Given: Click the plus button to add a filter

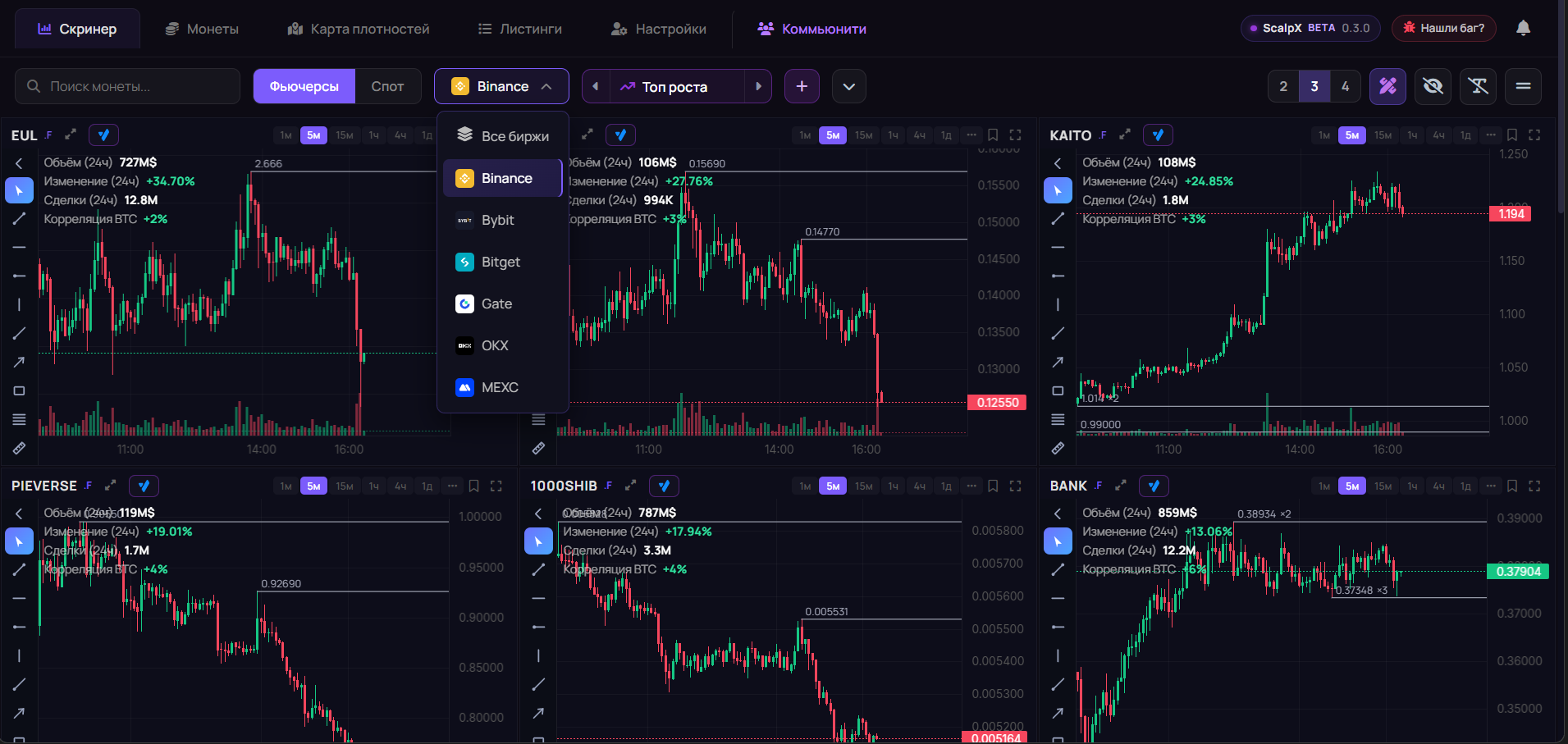Looking at the screenshot, I should click(x=802, y=86).
